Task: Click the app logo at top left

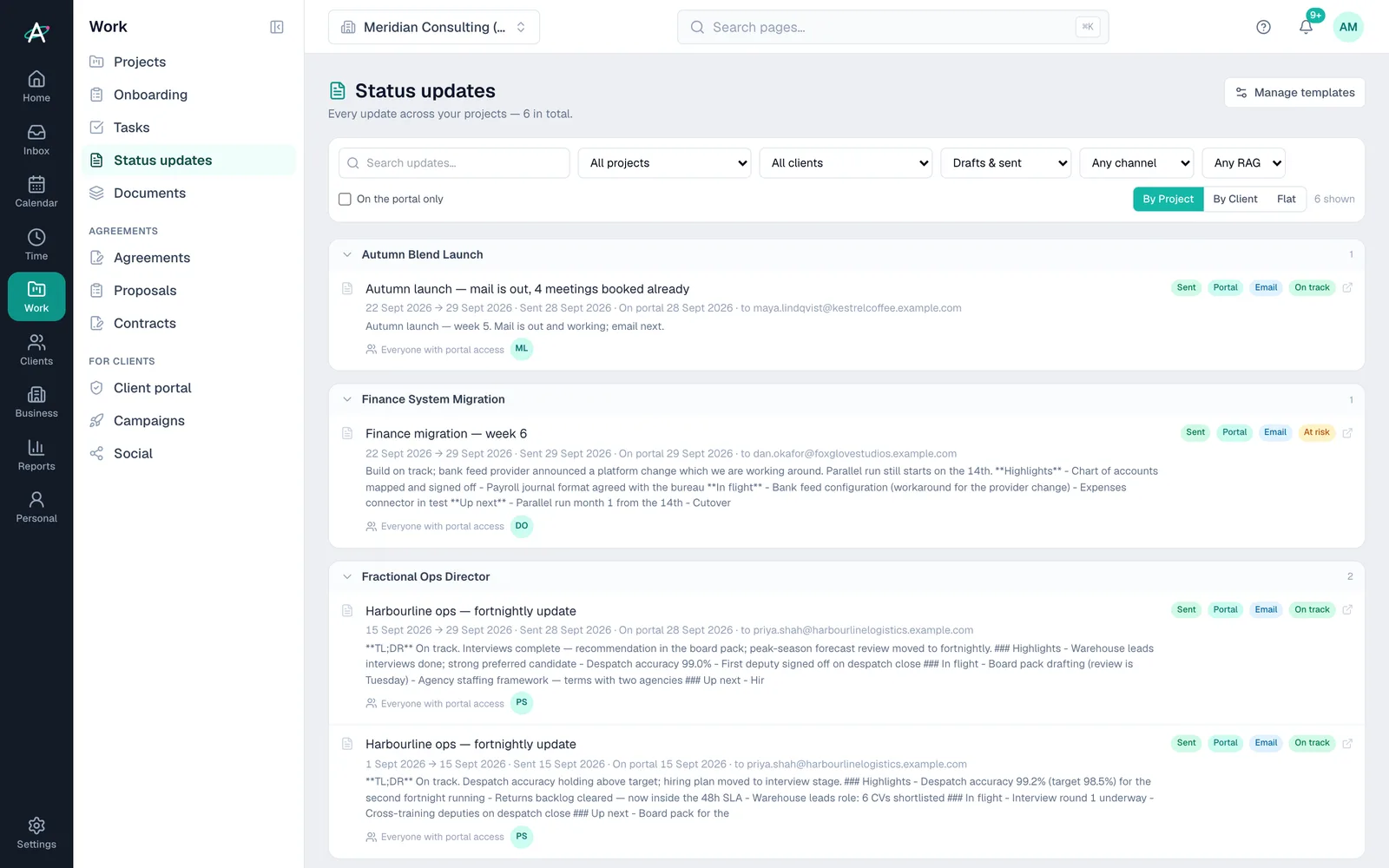Action: click(36, 32)
